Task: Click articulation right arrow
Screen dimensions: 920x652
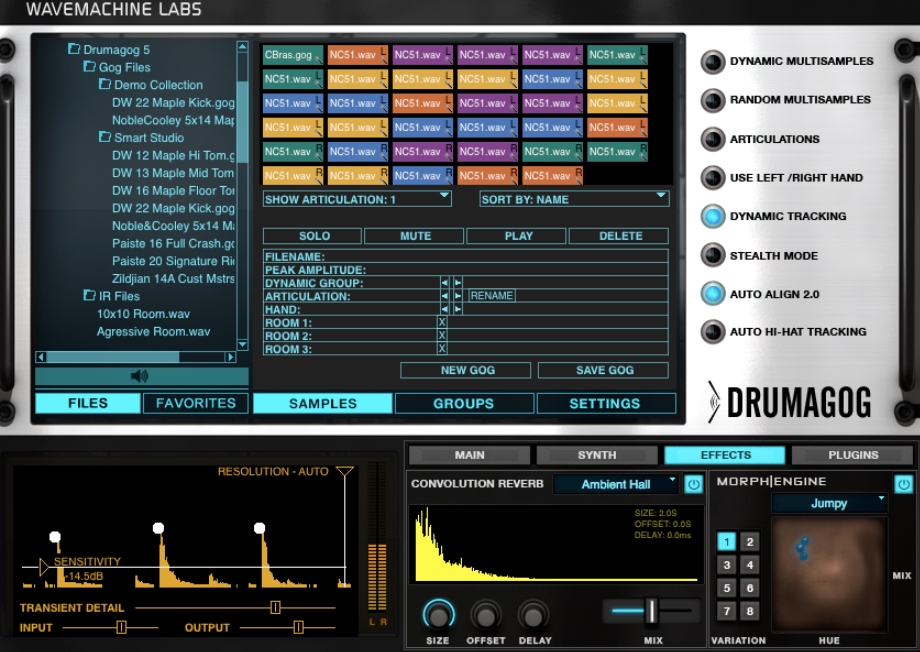Action: pyautogui.click(x=458, y=296)
